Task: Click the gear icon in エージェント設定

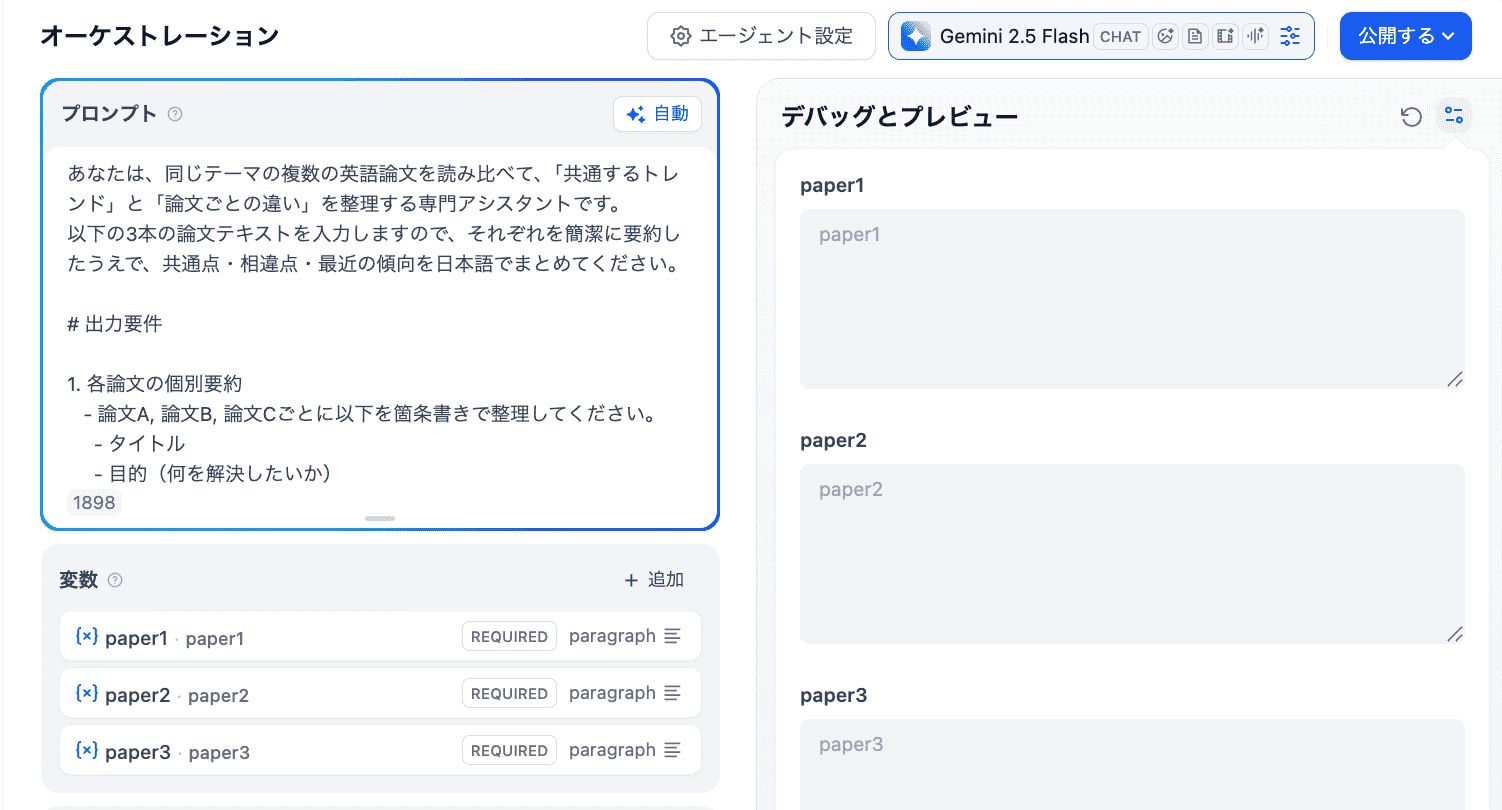Action: pyautogui.click(x=681, y=36)
